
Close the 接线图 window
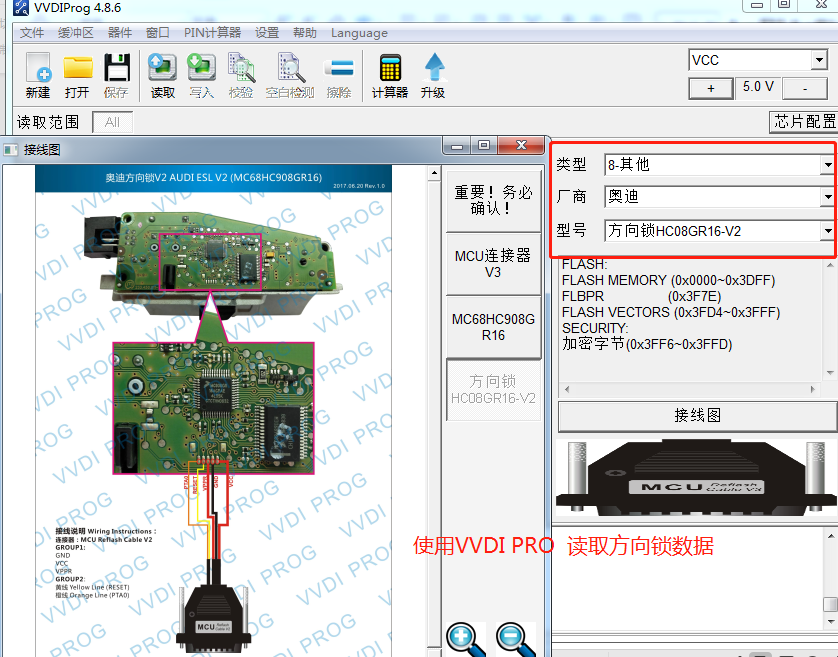click(x=521, y=145)
